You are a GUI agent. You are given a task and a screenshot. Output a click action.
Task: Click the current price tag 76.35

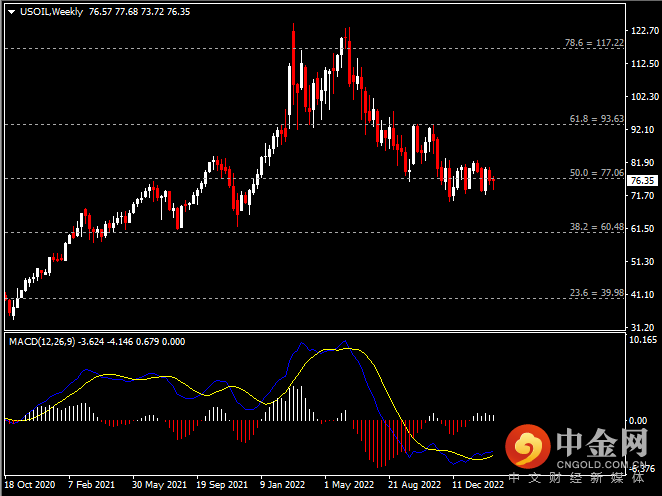click(x=641, y=181)
